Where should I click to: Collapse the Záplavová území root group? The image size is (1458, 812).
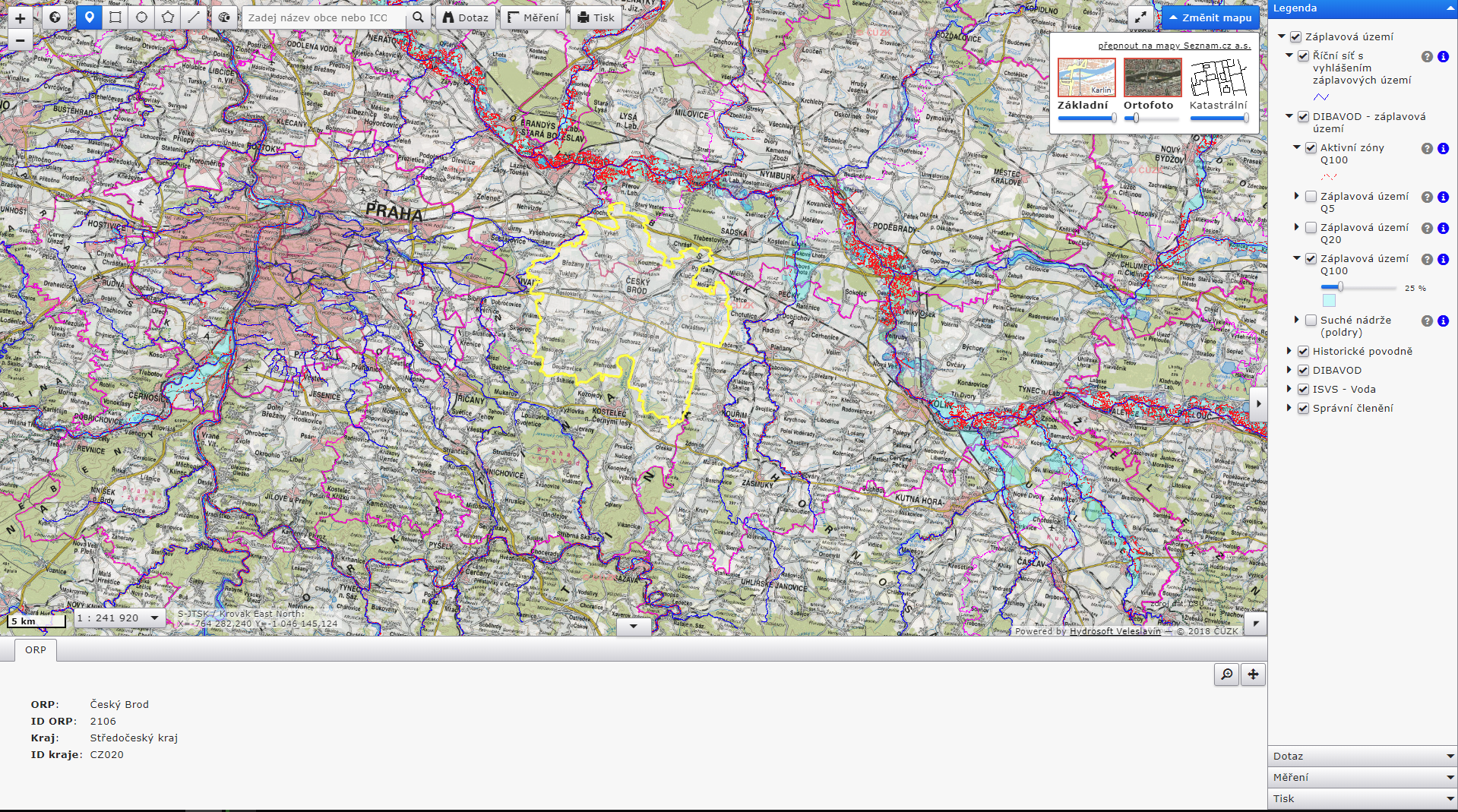click(1282, 36)
